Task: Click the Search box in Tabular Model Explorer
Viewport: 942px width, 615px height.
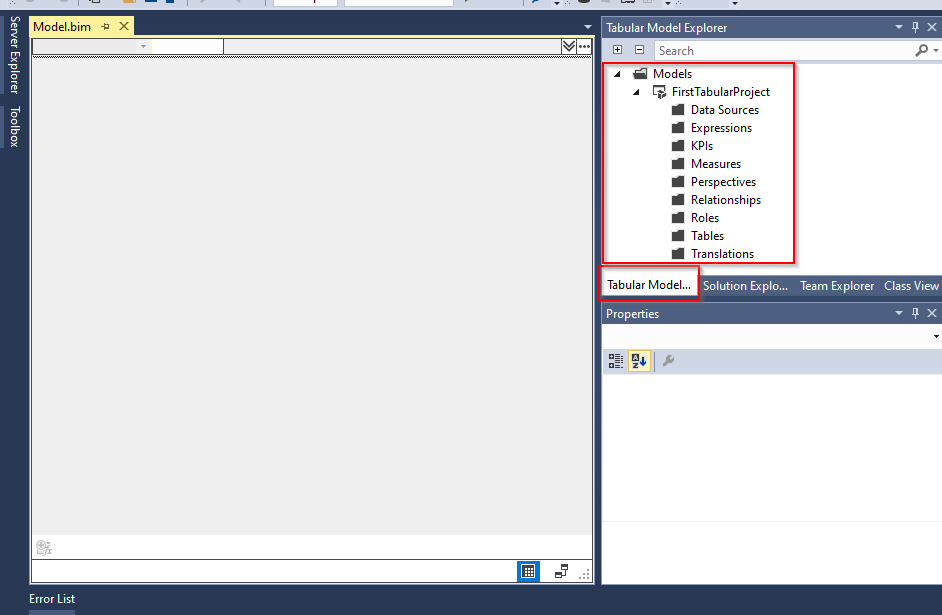Action: click(784, 50)
